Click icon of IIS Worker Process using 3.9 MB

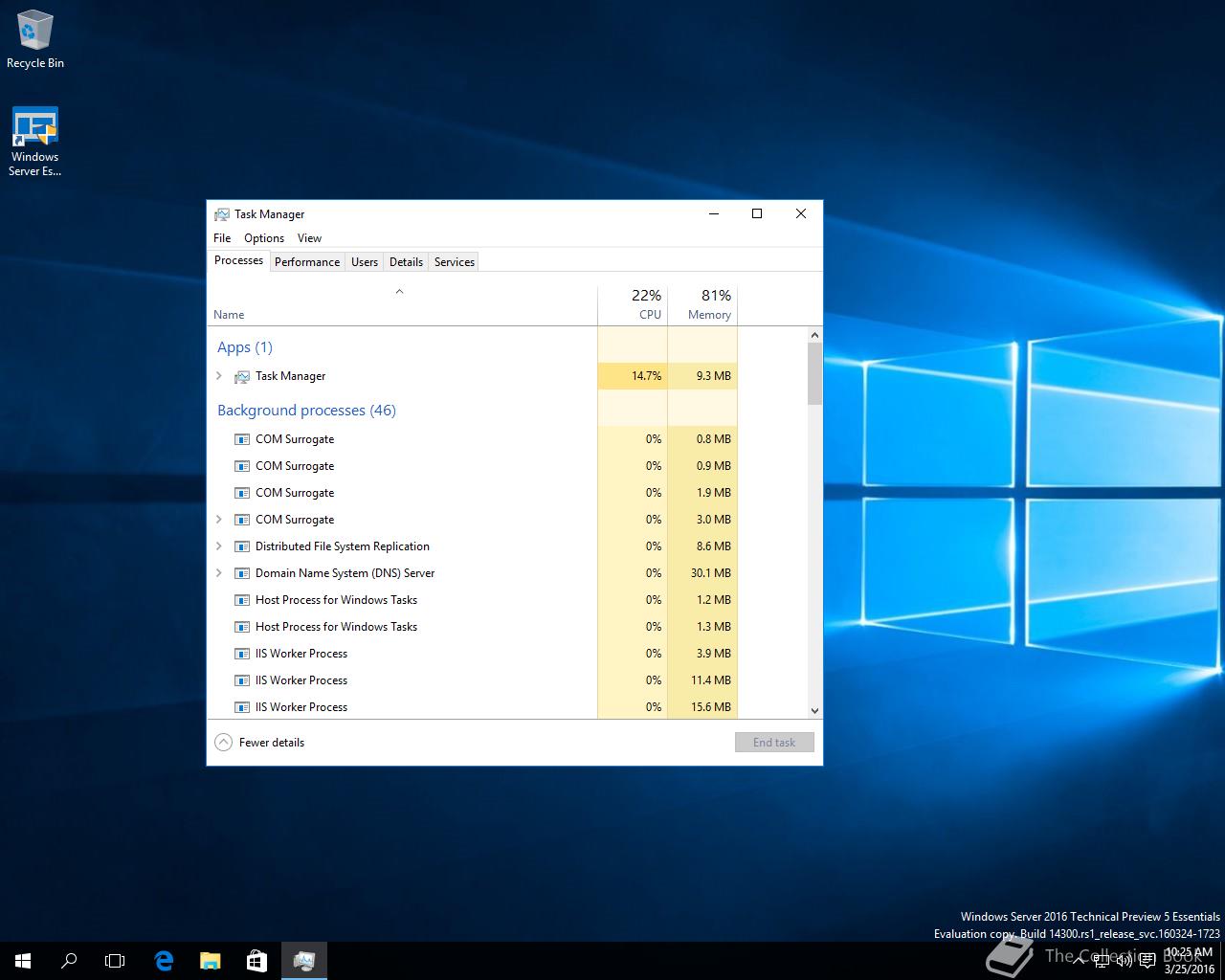click(242, 654)
